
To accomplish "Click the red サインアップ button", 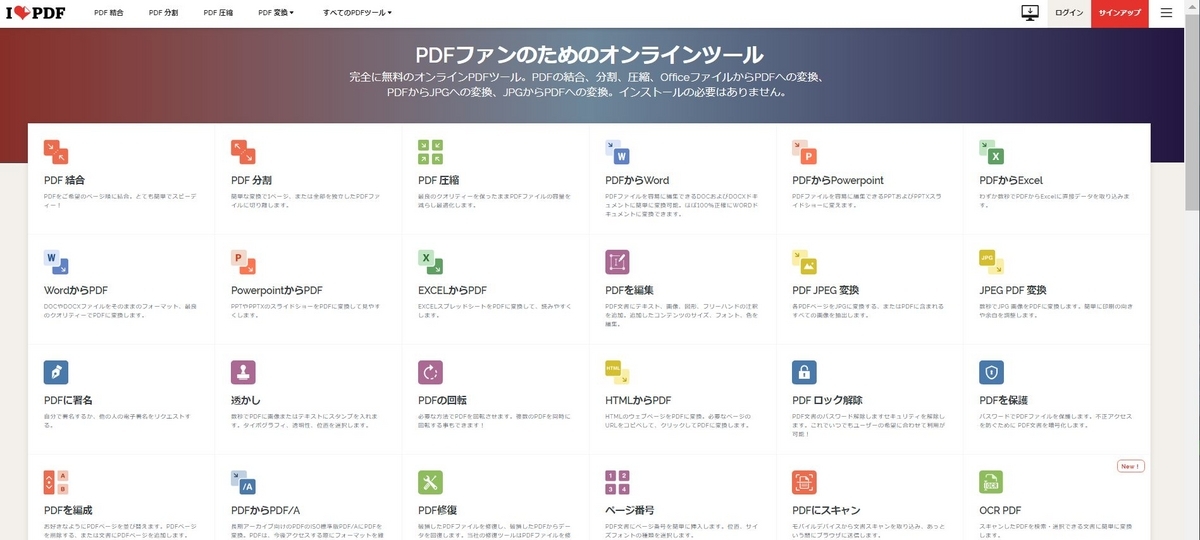I will click(1119, 13).
